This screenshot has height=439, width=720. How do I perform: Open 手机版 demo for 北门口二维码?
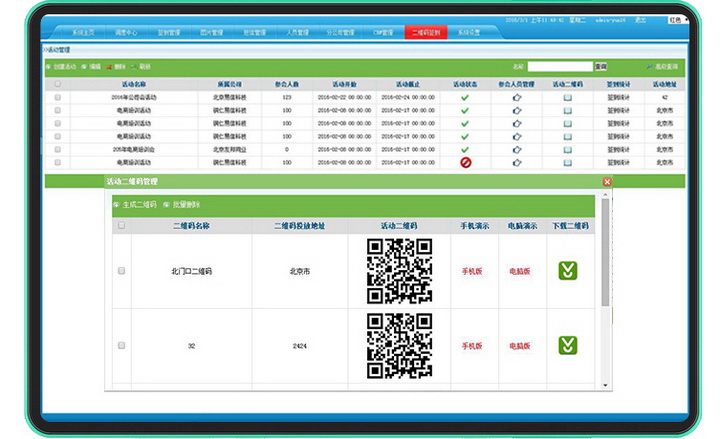tap(472, 271)
